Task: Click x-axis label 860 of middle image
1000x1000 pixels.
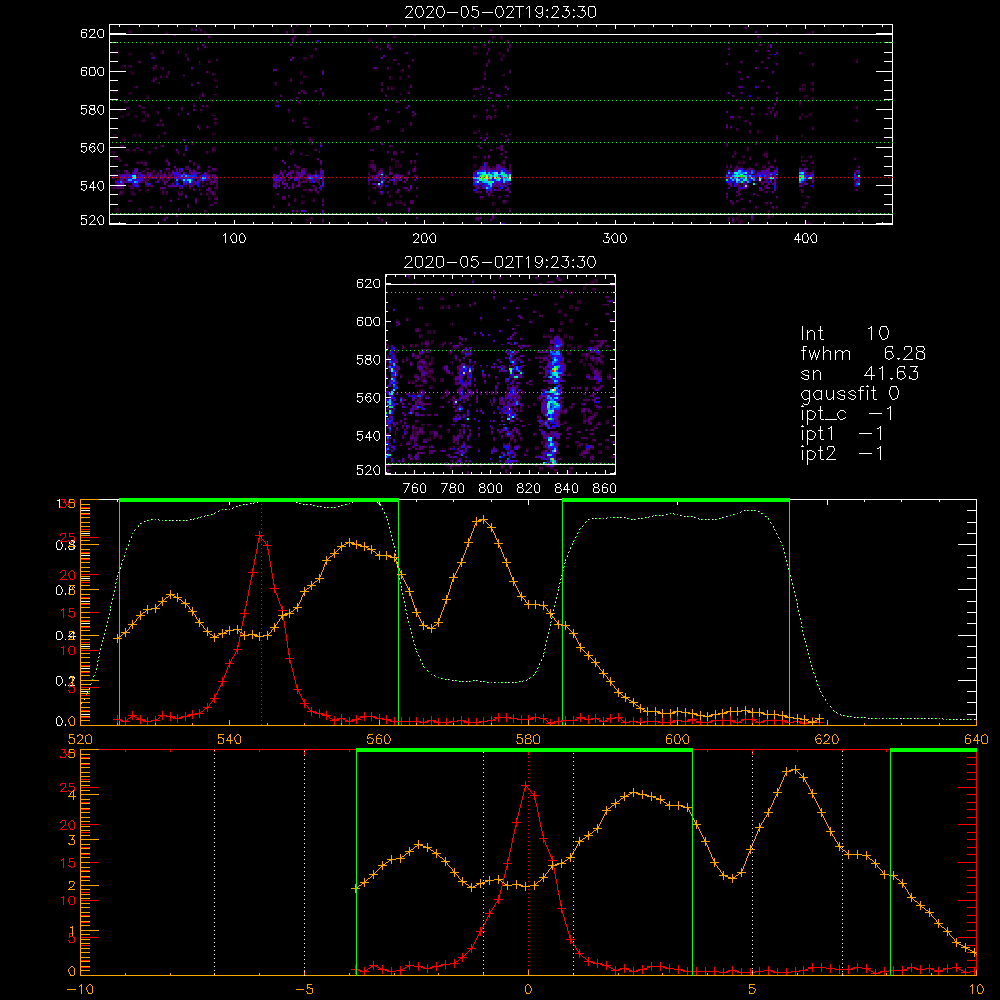Action: coord(605,489)
